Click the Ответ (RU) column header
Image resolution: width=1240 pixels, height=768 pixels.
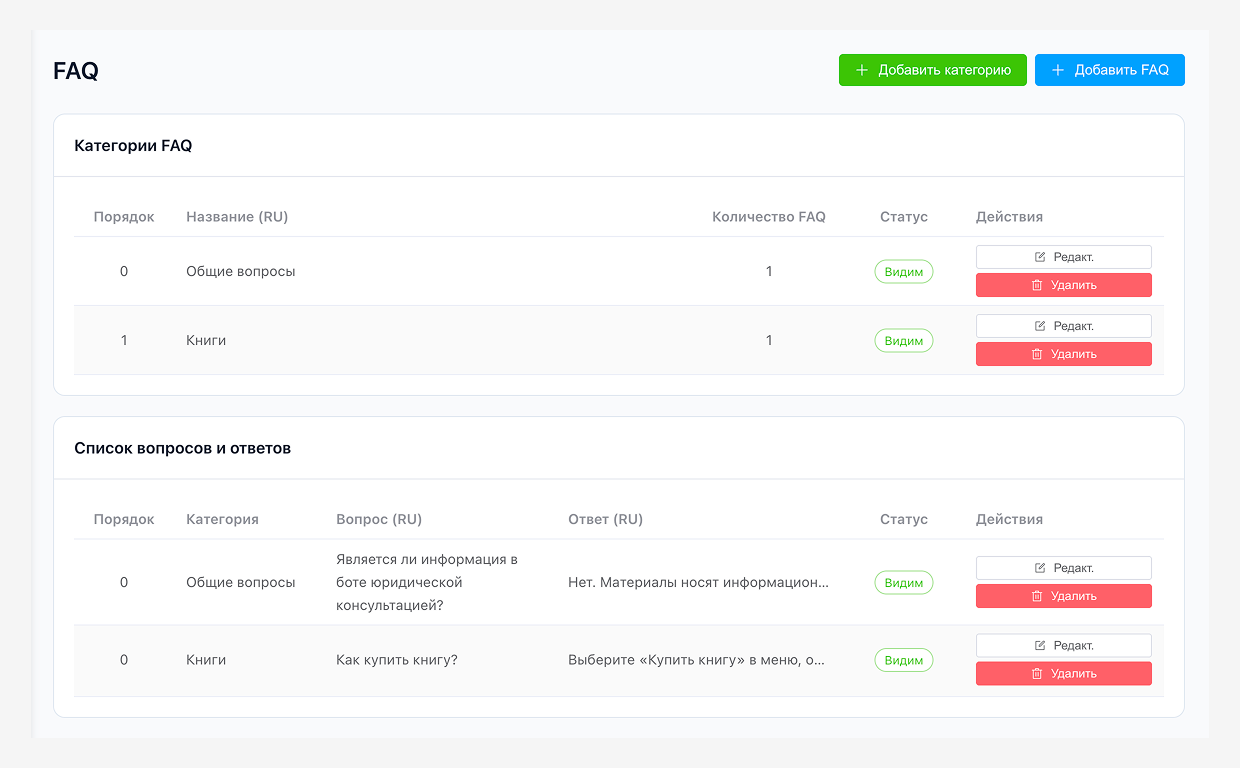click(605, 519)
